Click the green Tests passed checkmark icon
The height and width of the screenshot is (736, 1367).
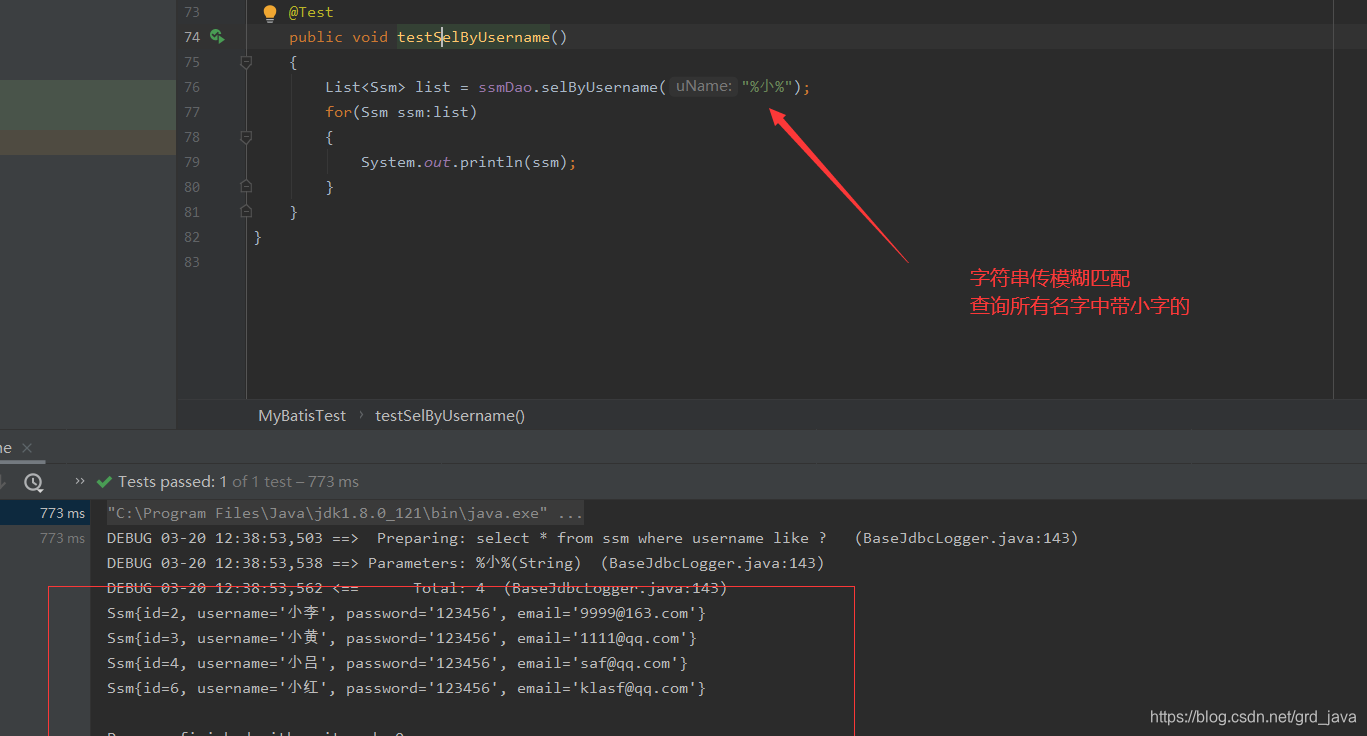tap(104, 482)
